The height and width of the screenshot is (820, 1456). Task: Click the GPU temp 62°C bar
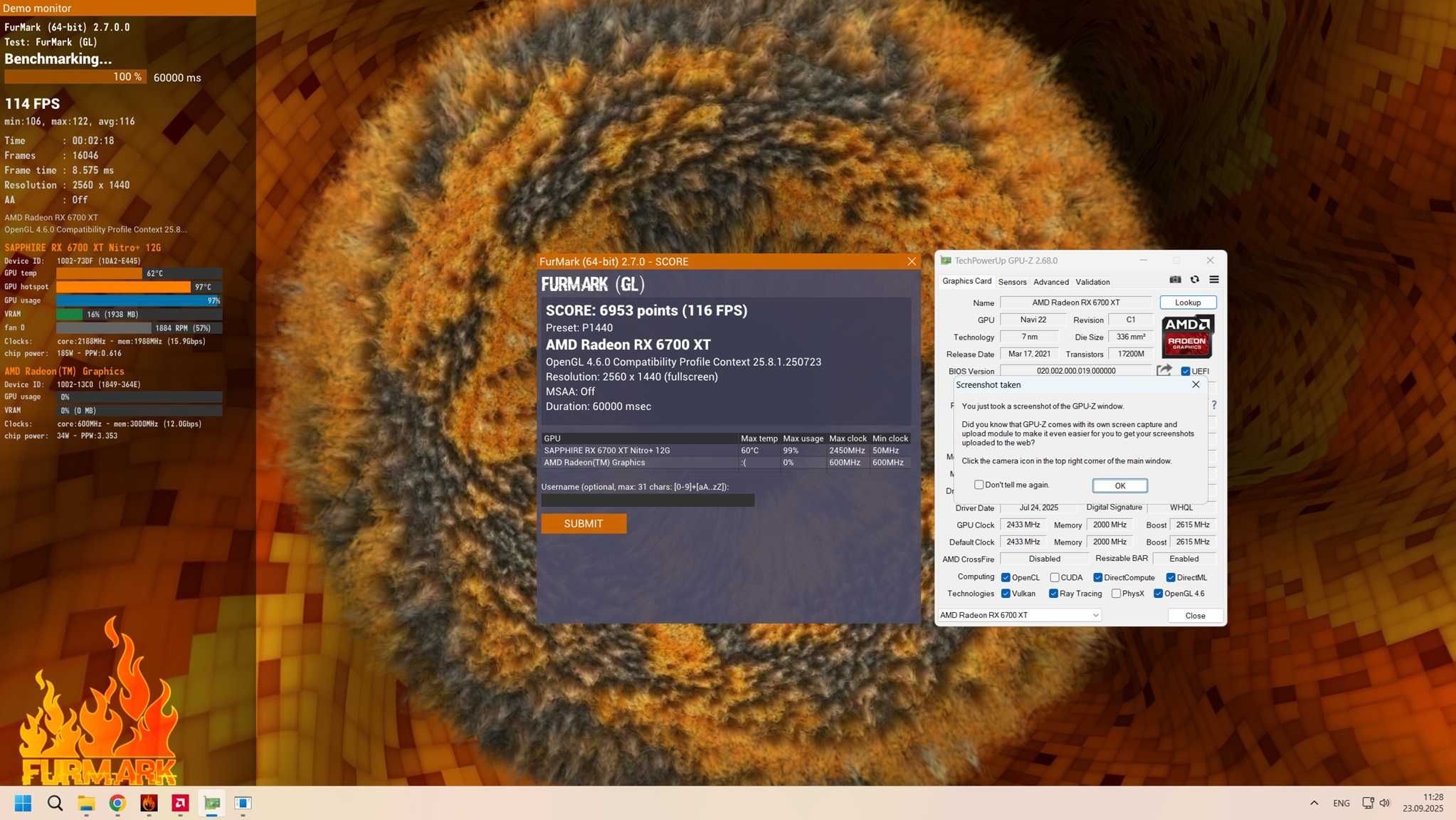(139, 273)
